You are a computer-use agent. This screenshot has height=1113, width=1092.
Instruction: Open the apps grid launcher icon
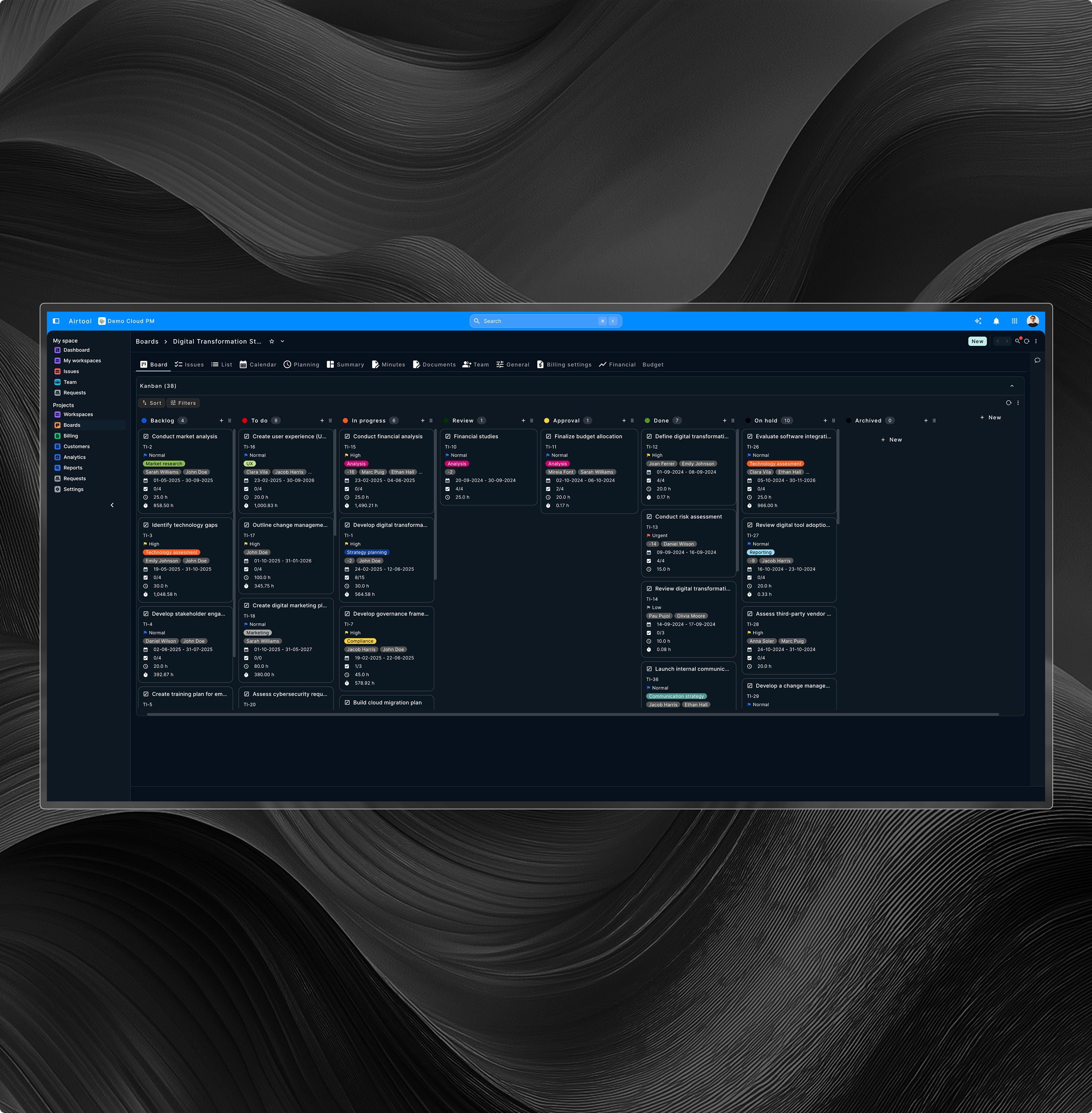(1015, 321)
